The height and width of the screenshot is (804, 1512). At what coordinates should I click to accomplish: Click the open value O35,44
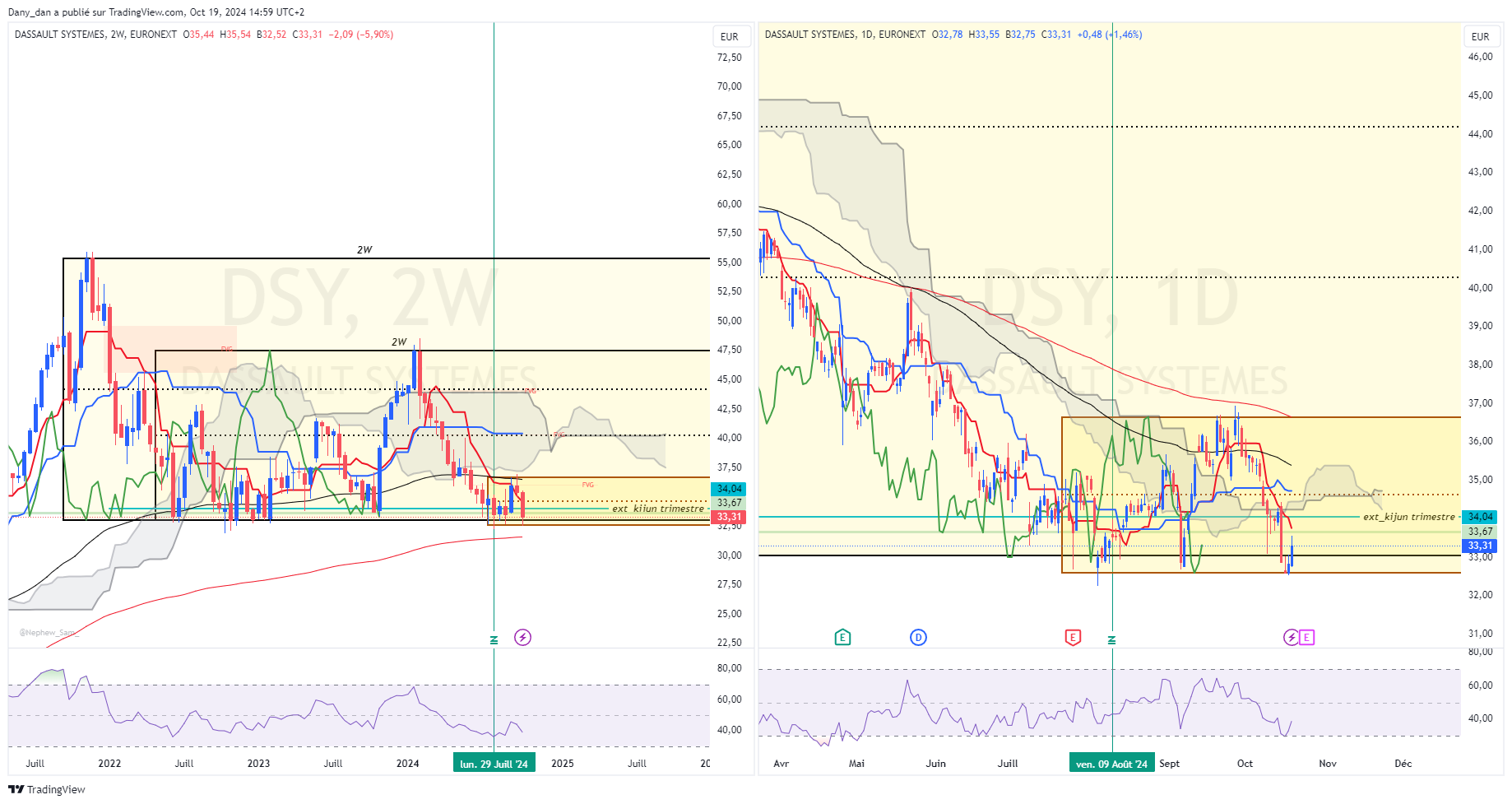(x=199, y=35)
